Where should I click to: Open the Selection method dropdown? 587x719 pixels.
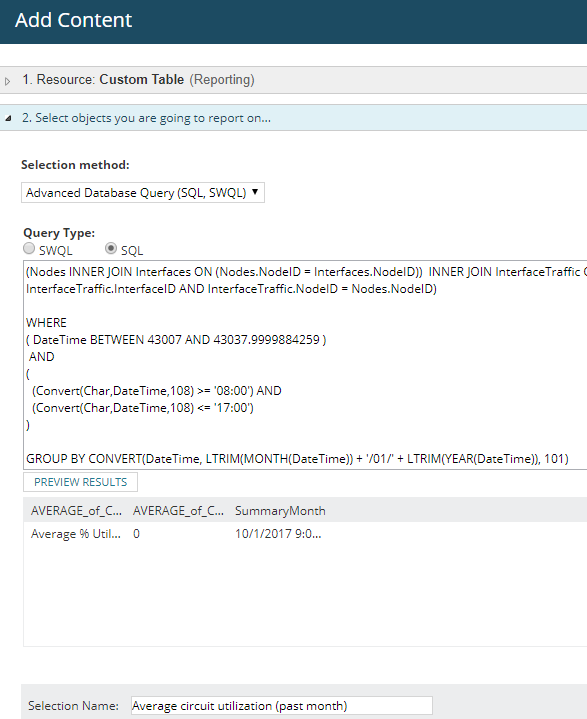point(143,193)
